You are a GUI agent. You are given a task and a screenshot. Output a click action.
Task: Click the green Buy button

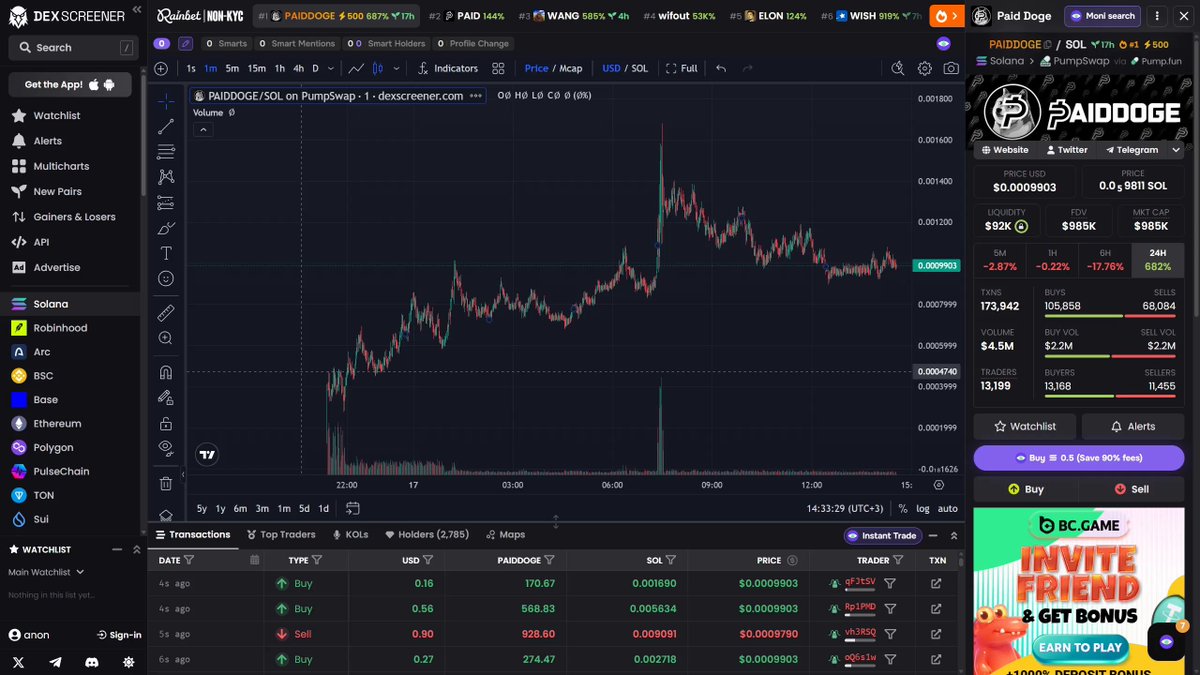(1026, 489)
